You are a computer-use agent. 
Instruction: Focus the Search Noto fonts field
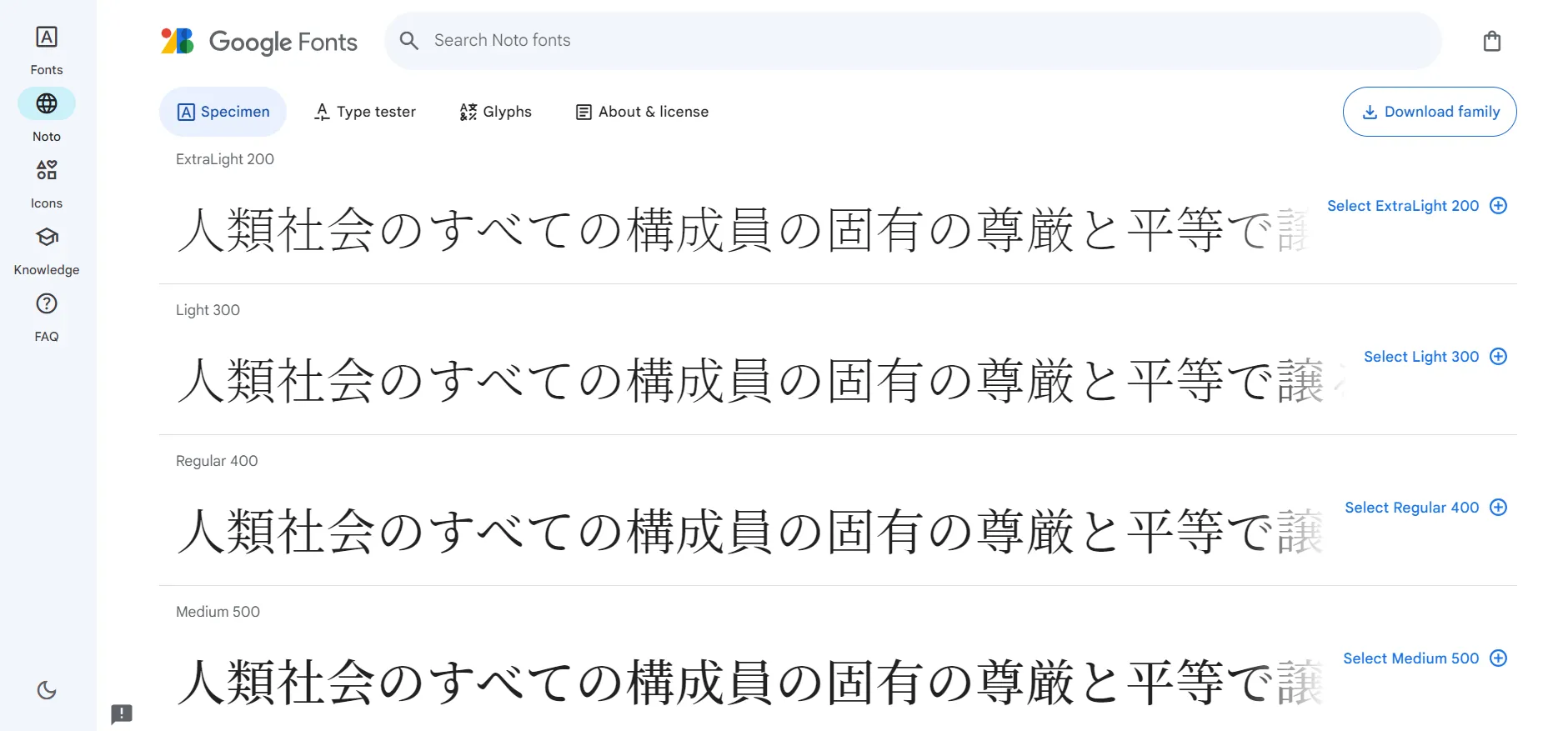[x=913, y=40]
